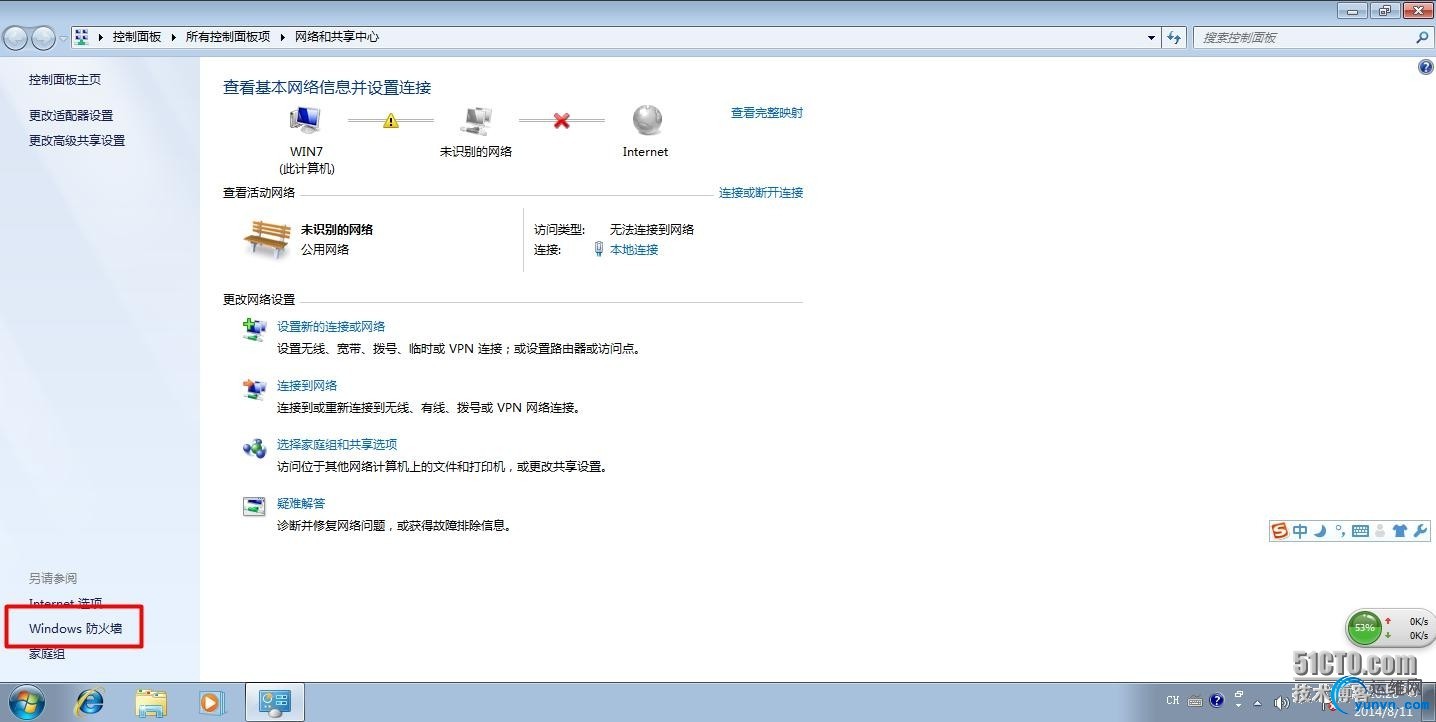Screen dimensions: 1436x722
Task: Expand the arrow after 所有控制面板项 in address bar
Action: coord(283,37)
